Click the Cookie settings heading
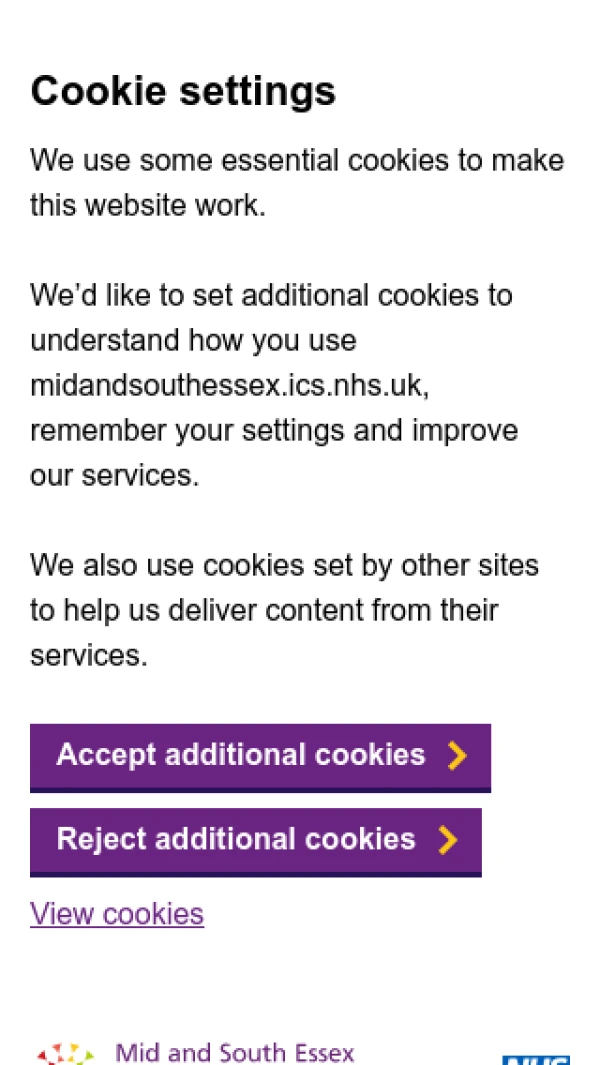Screen dimensions: 600x1065 183,92
